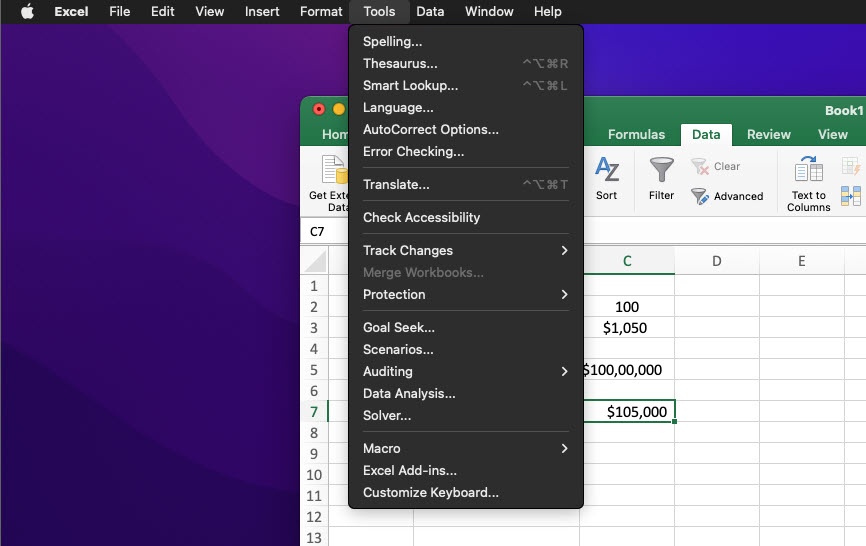Click cell containing $100,00,000
866x546 pixels.
coord(627,370)
